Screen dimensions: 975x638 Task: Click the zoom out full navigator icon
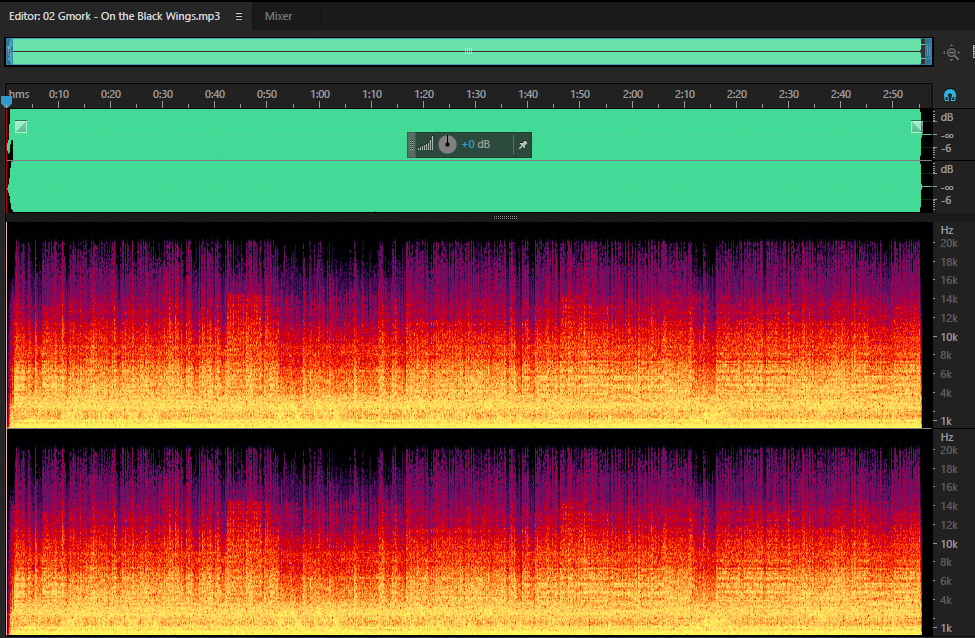pos(951,53)
